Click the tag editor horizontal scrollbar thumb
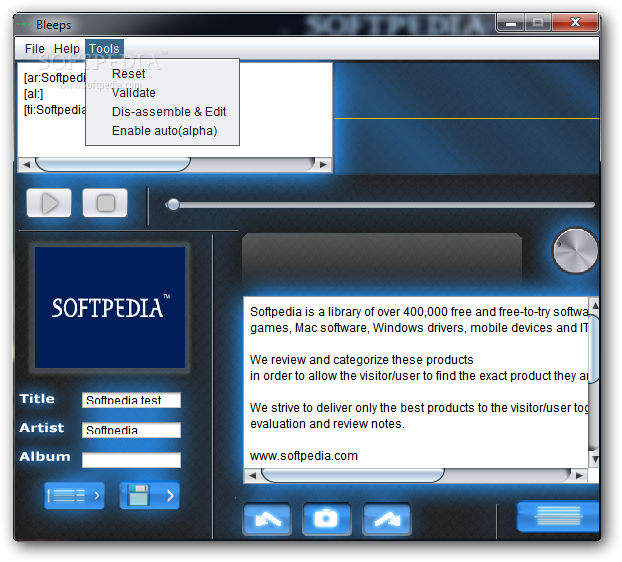Image resolution: width=622 pixels, height=562 pixels. click(113, 164)
